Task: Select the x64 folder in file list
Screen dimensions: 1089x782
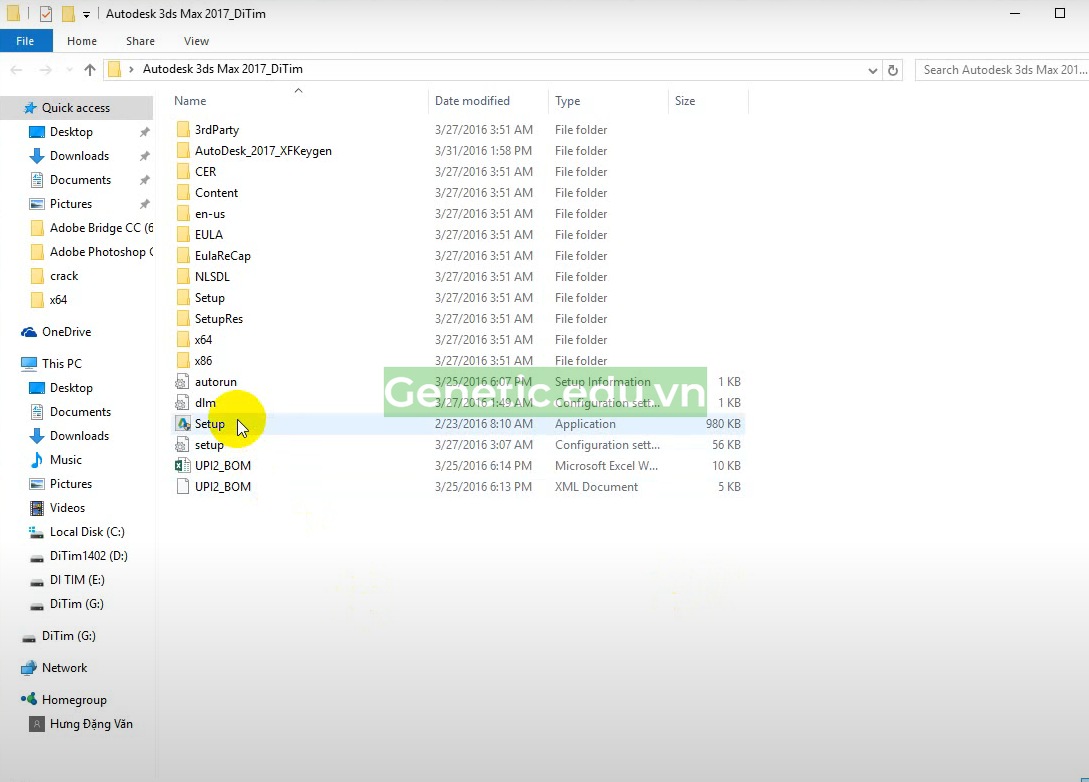Action: point(203,340)
